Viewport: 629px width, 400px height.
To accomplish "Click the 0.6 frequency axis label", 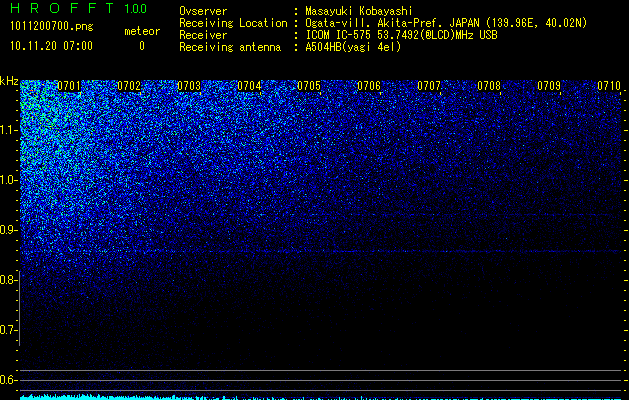I will tap(8, 380).
